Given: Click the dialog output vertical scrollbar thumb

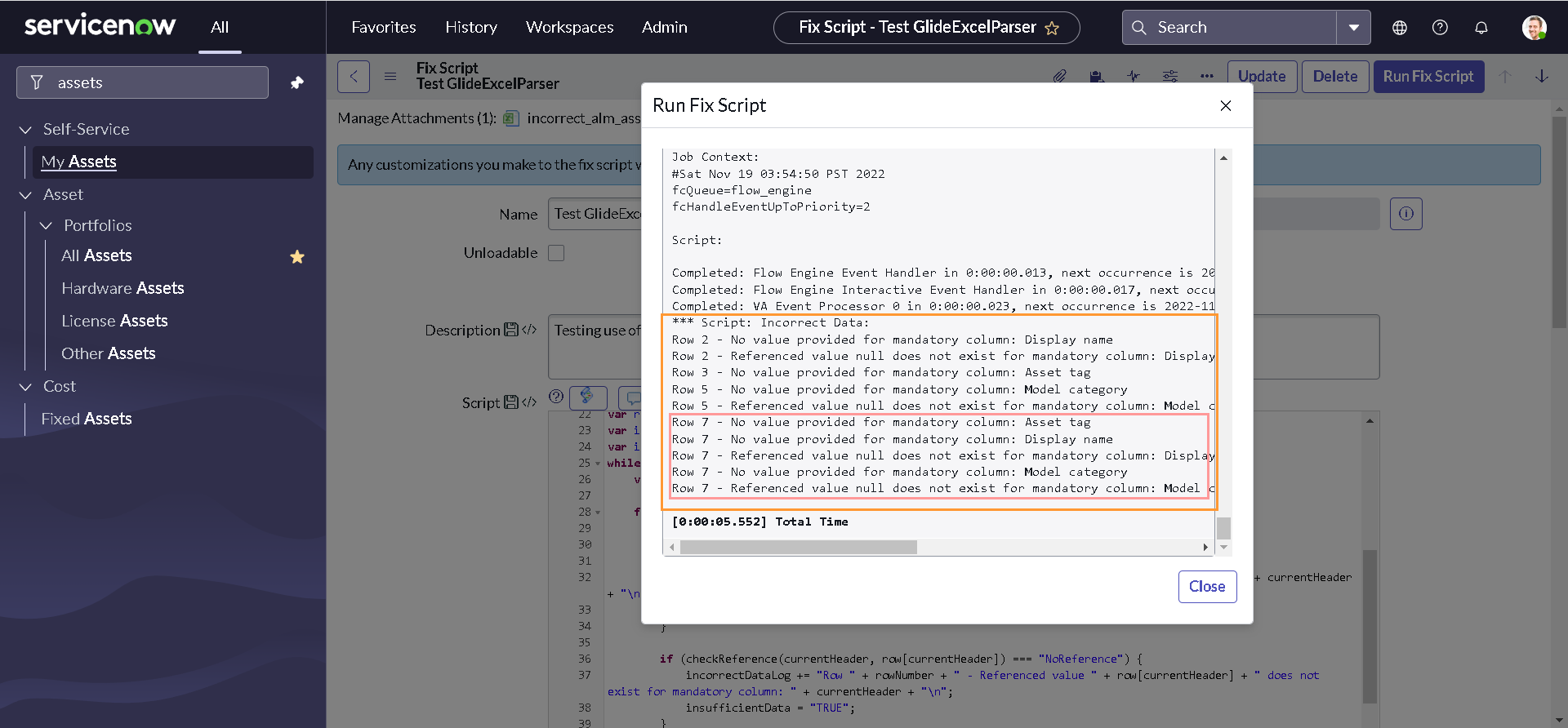Looking at the screenshot, I should pos(1223,528).
